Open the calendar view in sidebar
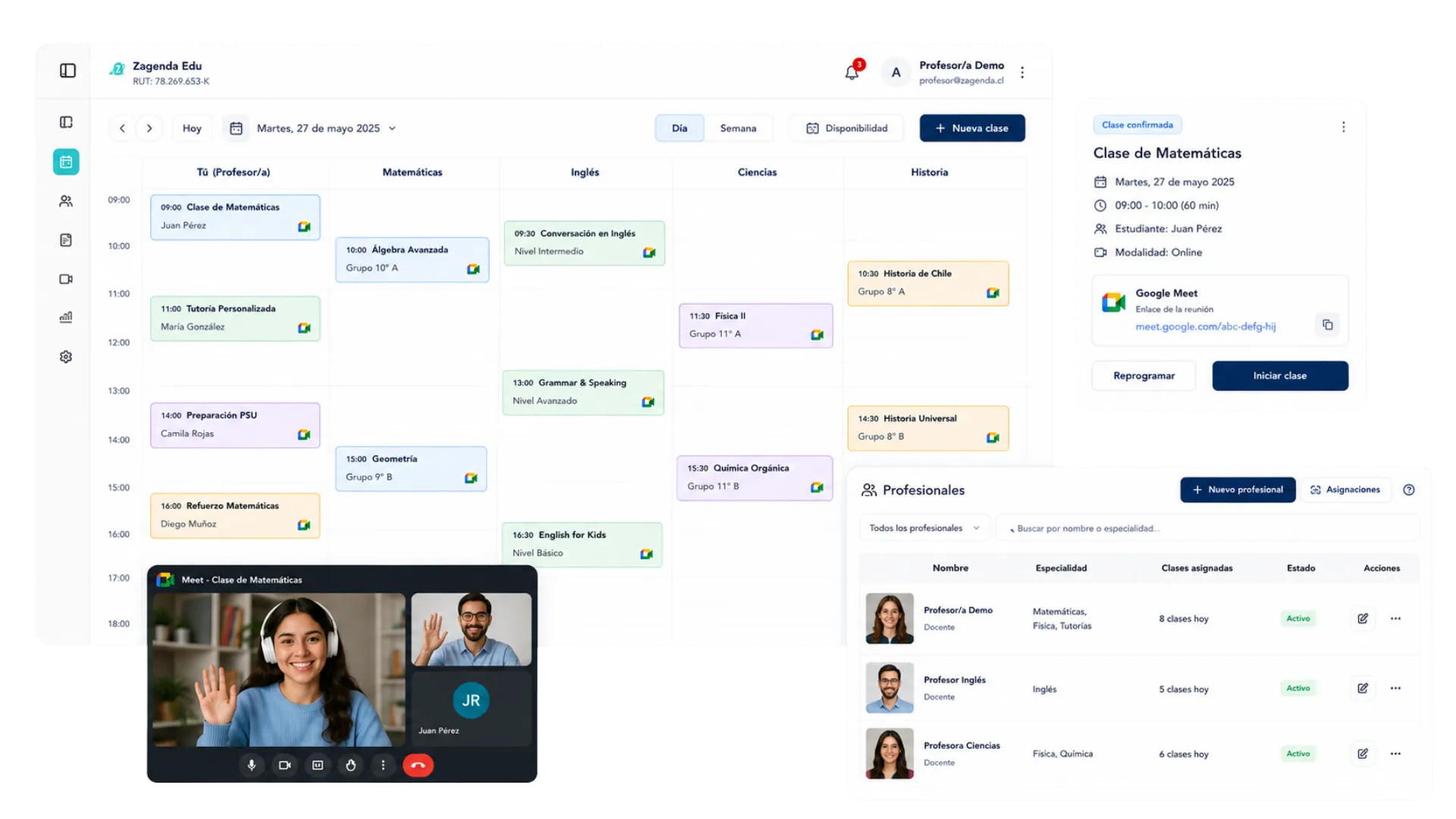This screenshot has width=1456, height=819. [66, 162]
